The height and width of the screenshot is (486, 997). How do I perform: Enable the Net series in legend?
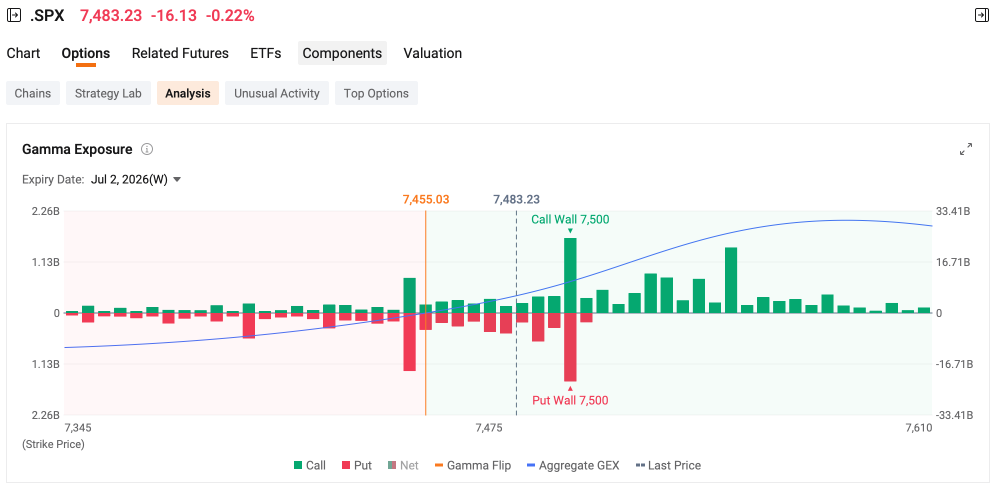pos(403,466)
